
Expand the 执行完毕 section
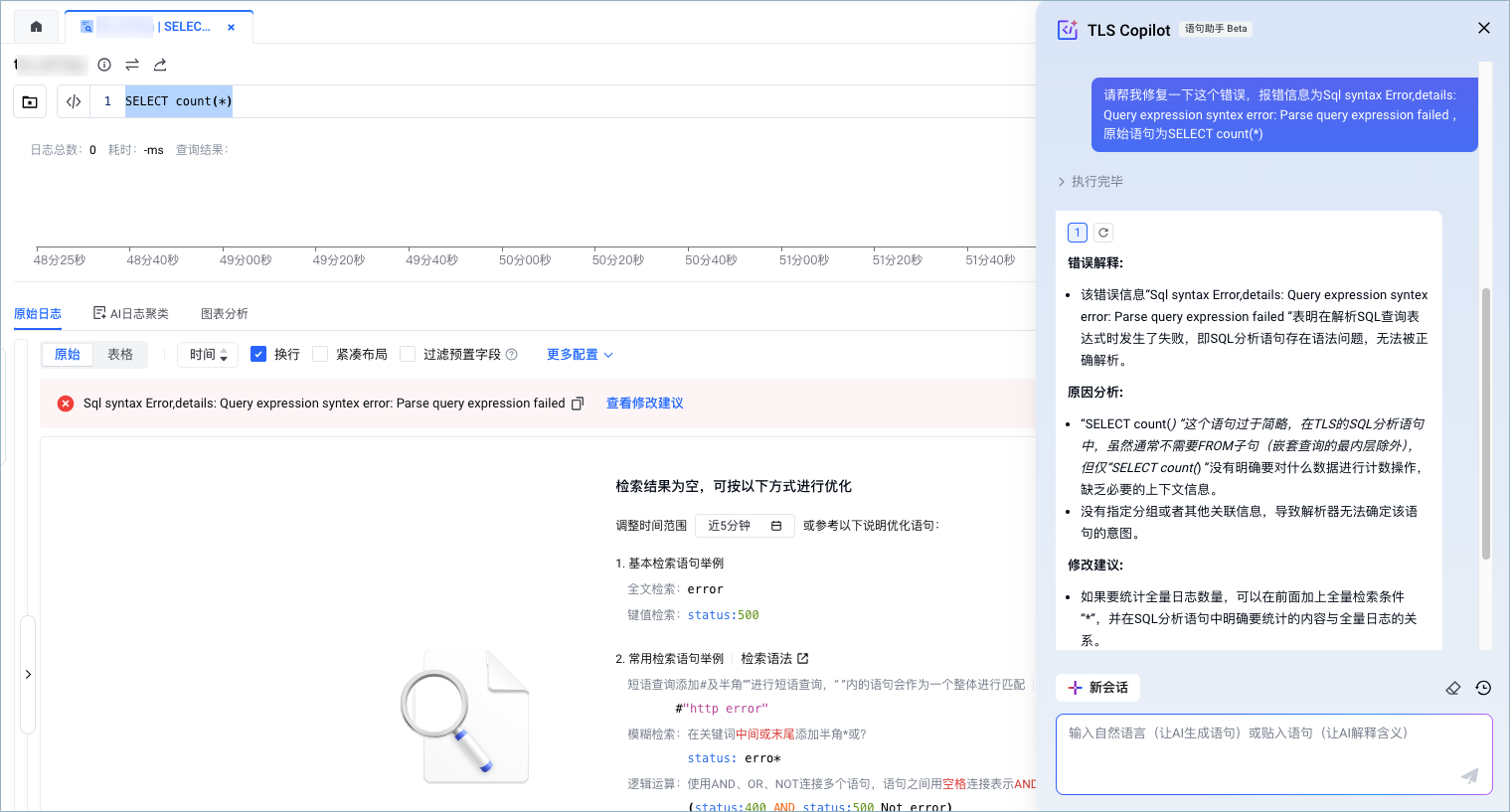(1091, 182)
